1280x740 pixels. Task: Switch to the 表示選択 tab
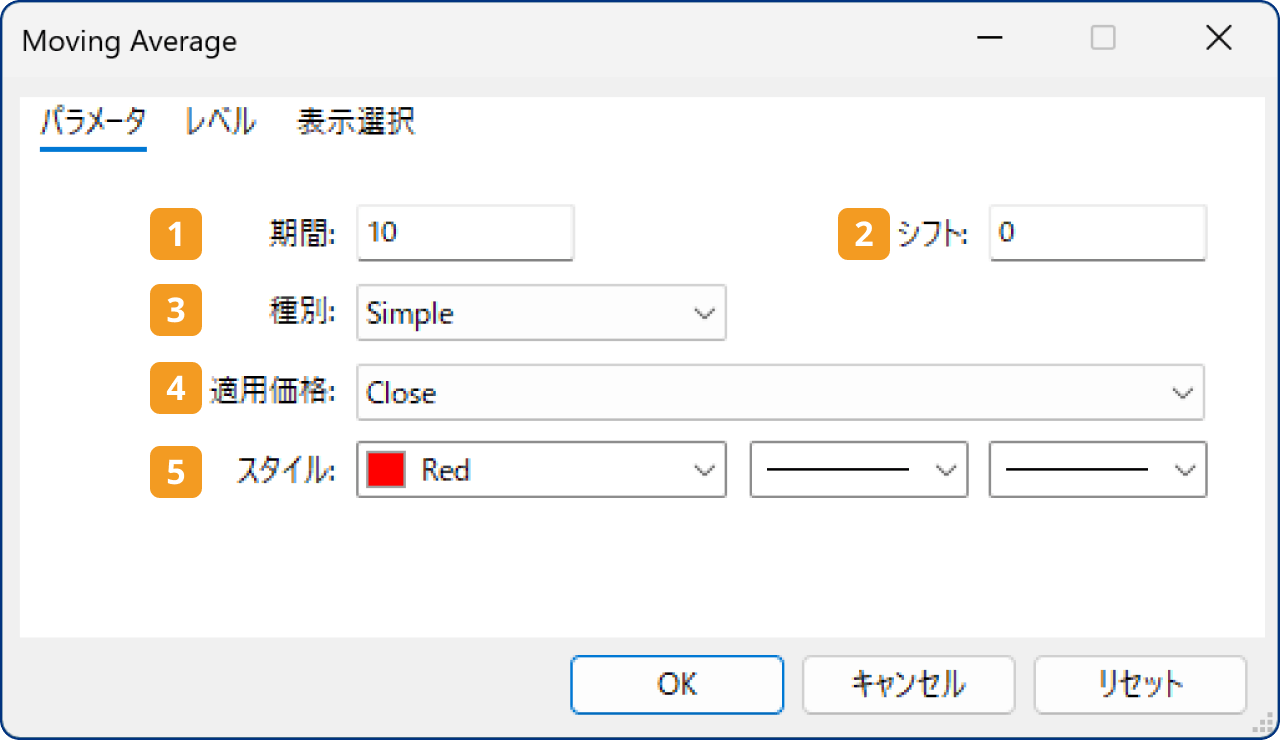click(354, 121)
